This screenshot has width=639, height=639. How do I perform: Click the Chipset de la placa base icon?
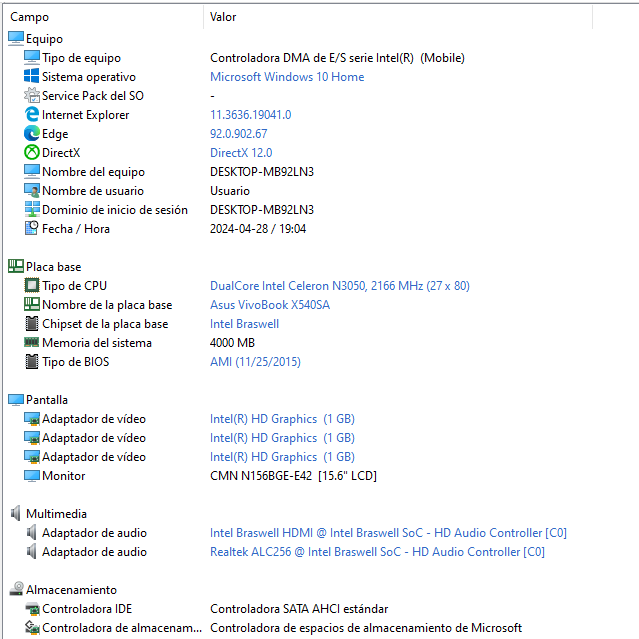32,324
